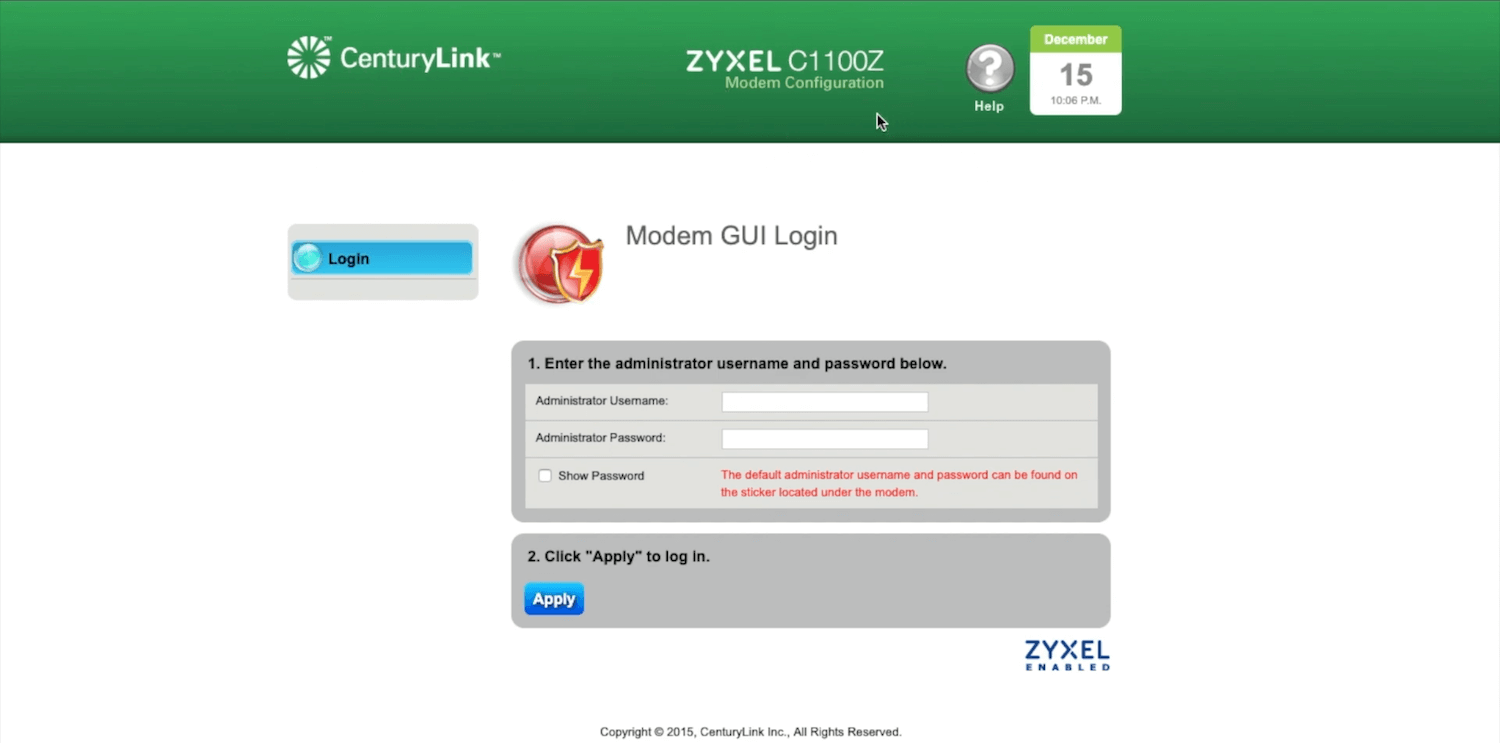Click the 10:06 P.M. time display
This screenshot has width=1500, height=743.
(1076, 101)
